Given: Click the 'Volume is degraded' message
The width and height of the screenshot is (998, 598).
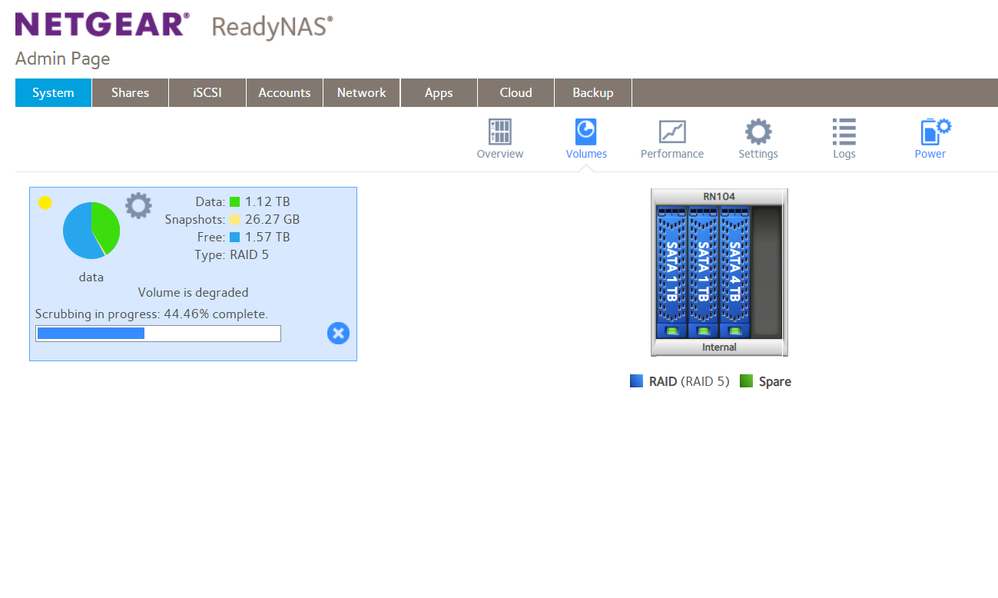Looking at the screenshot, I should (193, 293).
